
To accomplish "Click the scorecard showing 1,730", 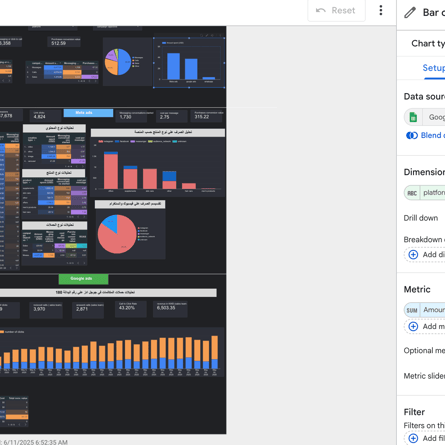I will [x=135, y=116].
